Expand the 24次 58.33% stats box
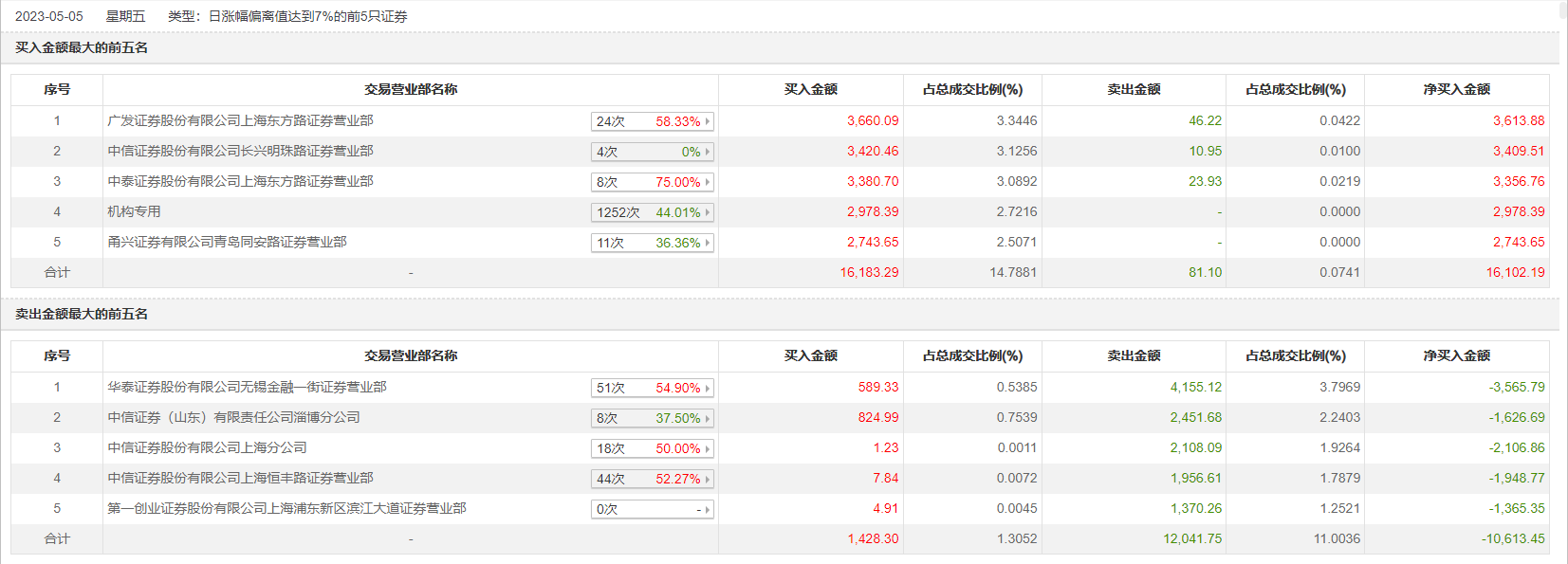Image resolution: width=1568 pixels, height=564 pixels. tap(652, 121)
